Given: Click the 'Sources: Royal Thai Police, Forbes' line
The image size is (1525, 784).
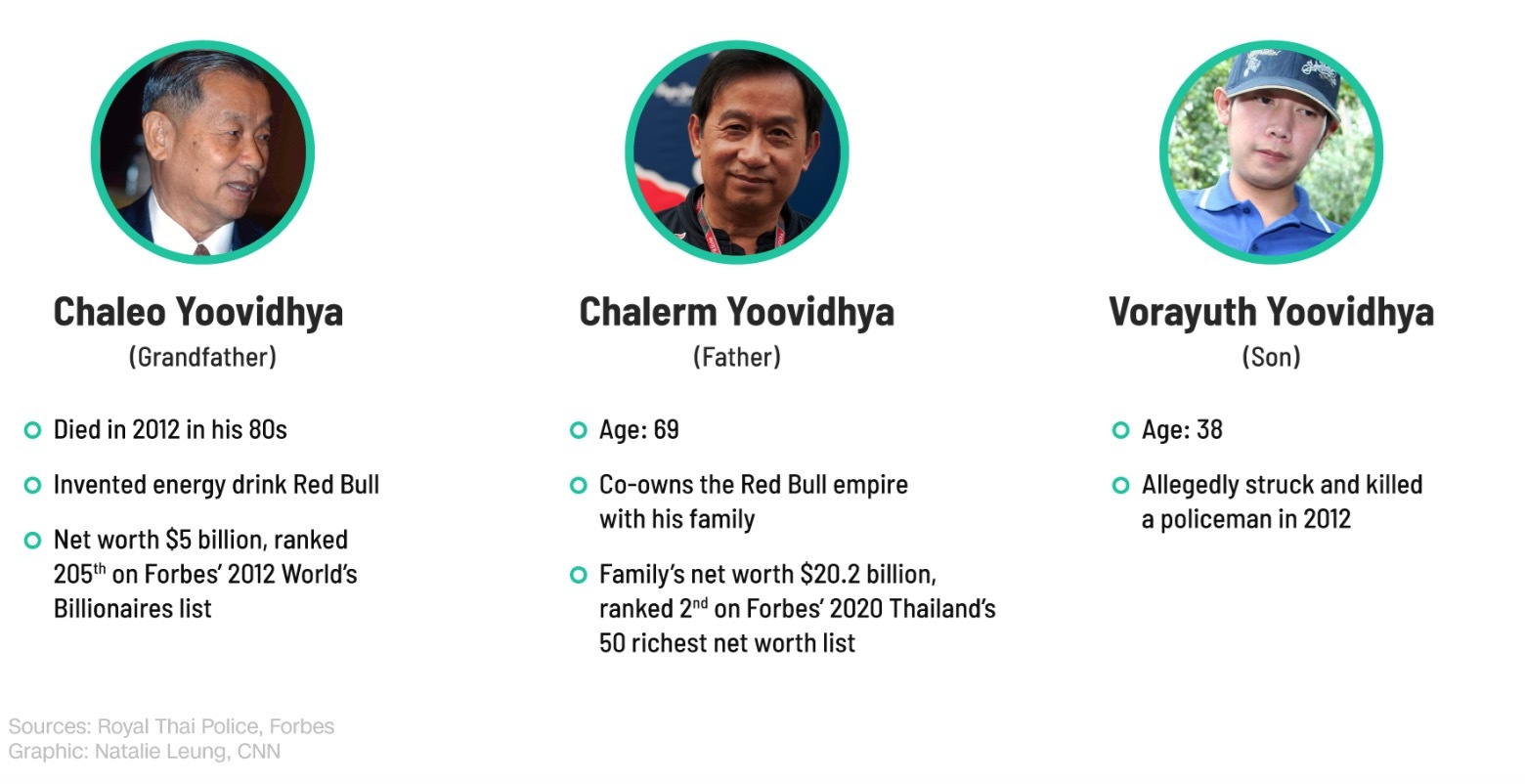Looking at the screenshot, I should pos(171,726).
